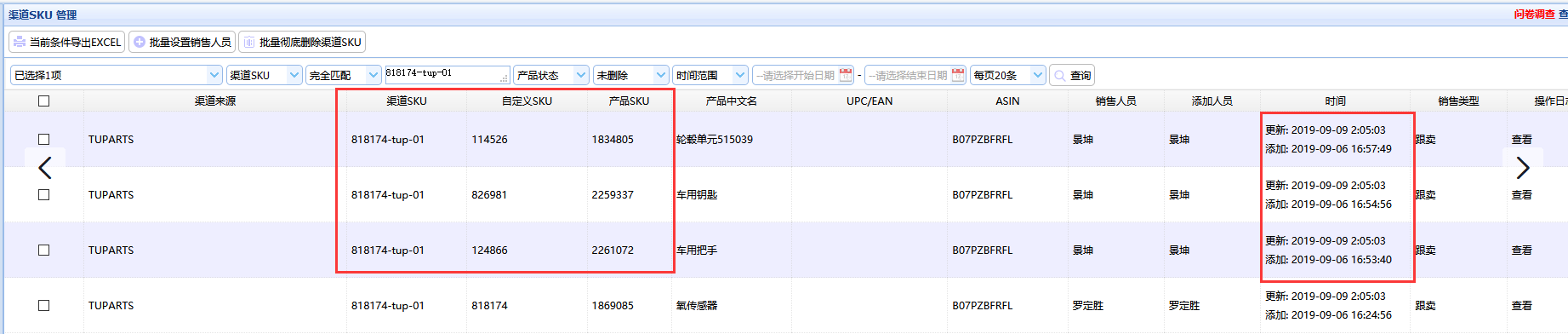The image size is (1568, 334).
Task: Open the 已选择1项 channel dropdown
Action: pyautogui.click(x=117, y=75)
